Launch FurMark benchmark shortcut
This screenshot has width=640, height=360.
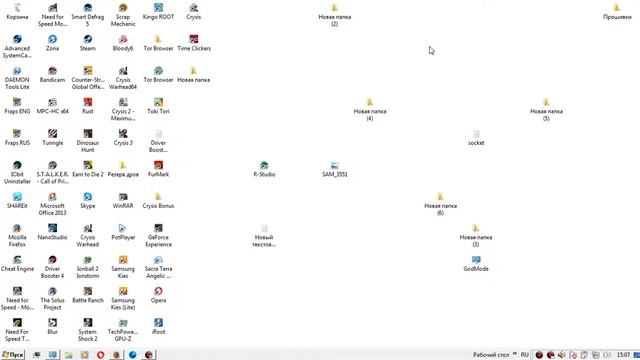[x=158, y=169]
